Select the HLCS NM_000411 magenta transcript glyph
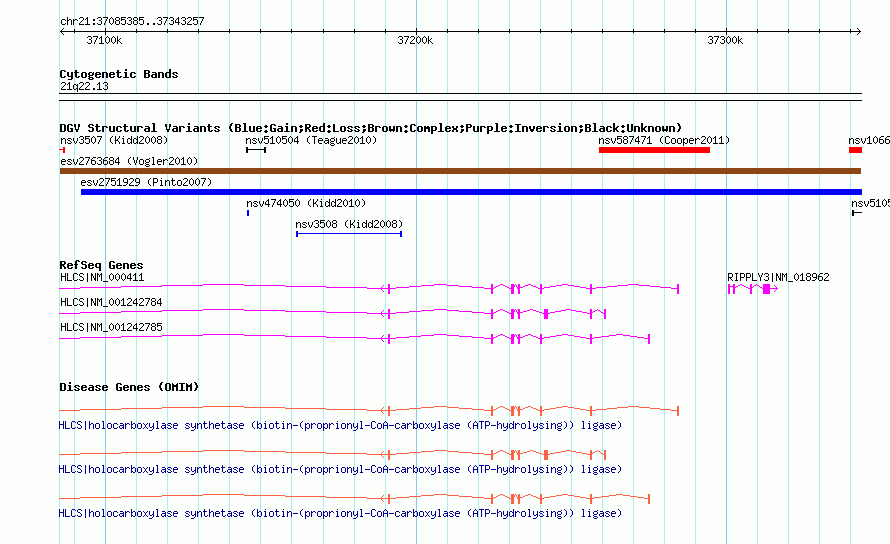The height and width of the screenshot is (544, 890). (369, 288)
